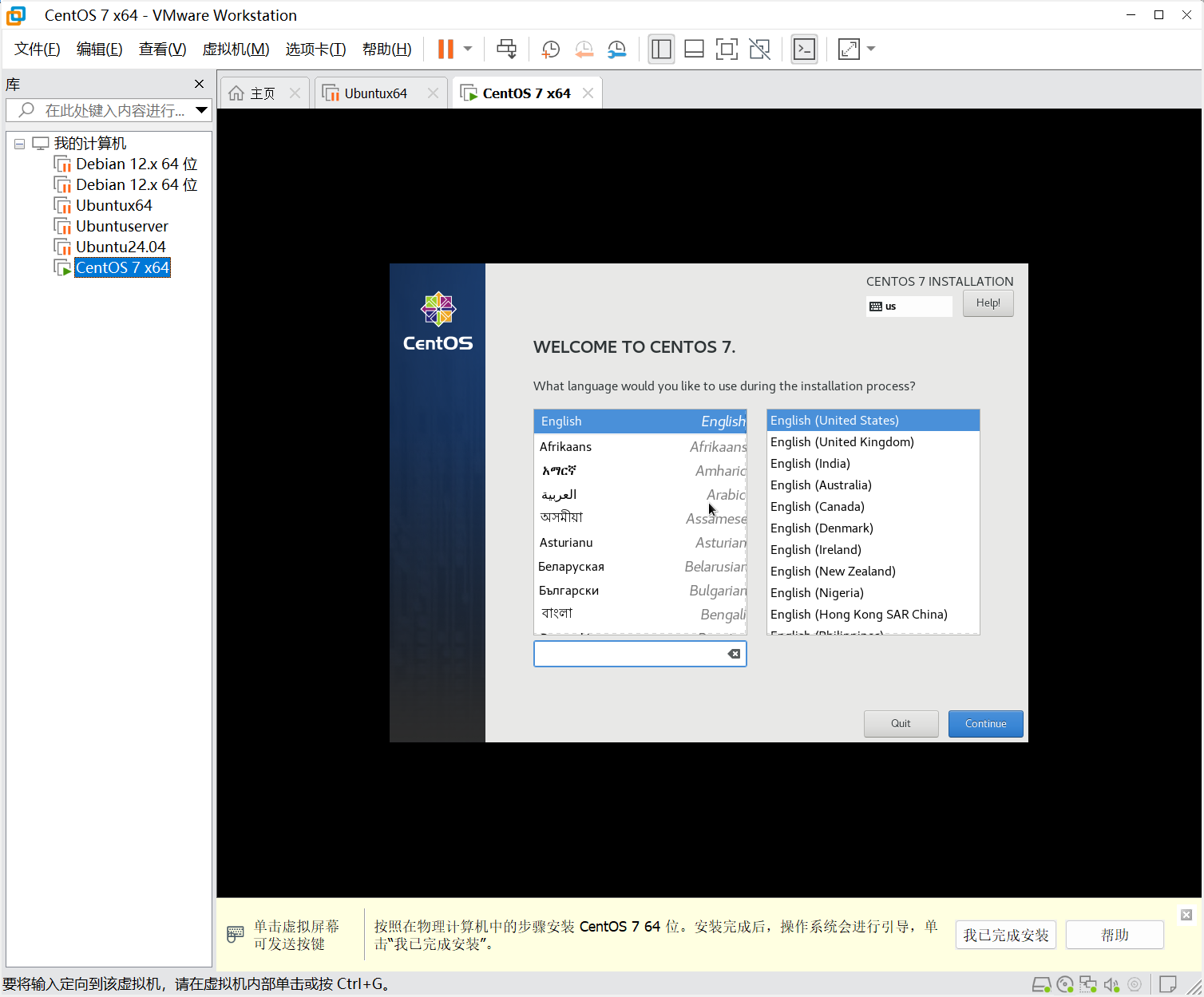Click the stretch guest display icon
The height and width of the screenshot is (997, 1204).
click(849, 49)
